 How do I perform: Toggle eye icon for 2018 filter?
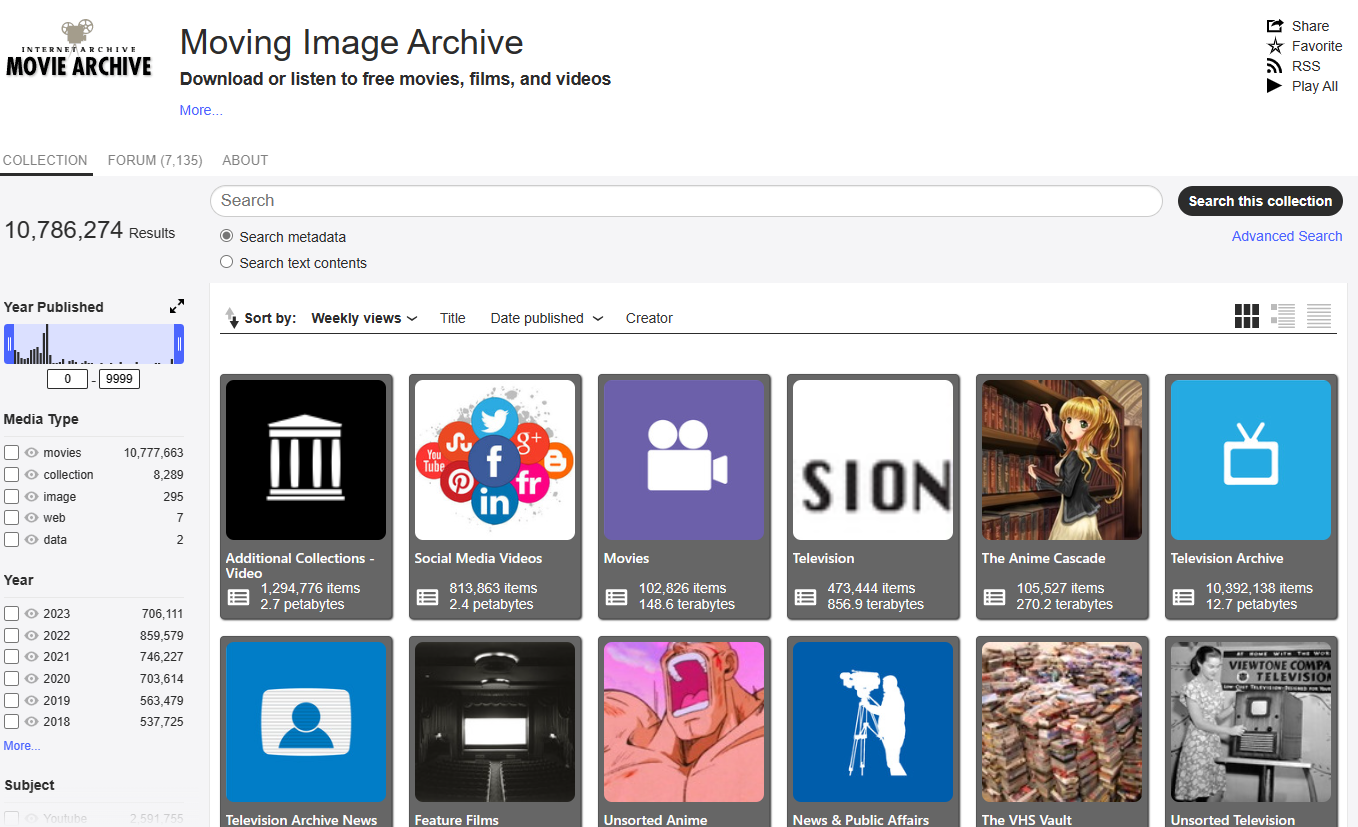point(31,722)
